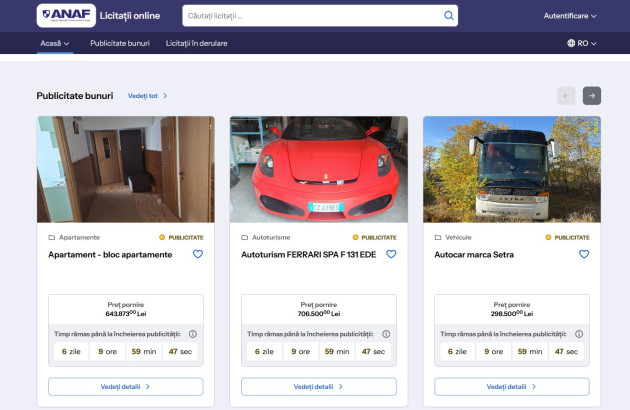
Task: Click info icon on apartment timer
Action: pyautogui.click(x=193, y=334)
